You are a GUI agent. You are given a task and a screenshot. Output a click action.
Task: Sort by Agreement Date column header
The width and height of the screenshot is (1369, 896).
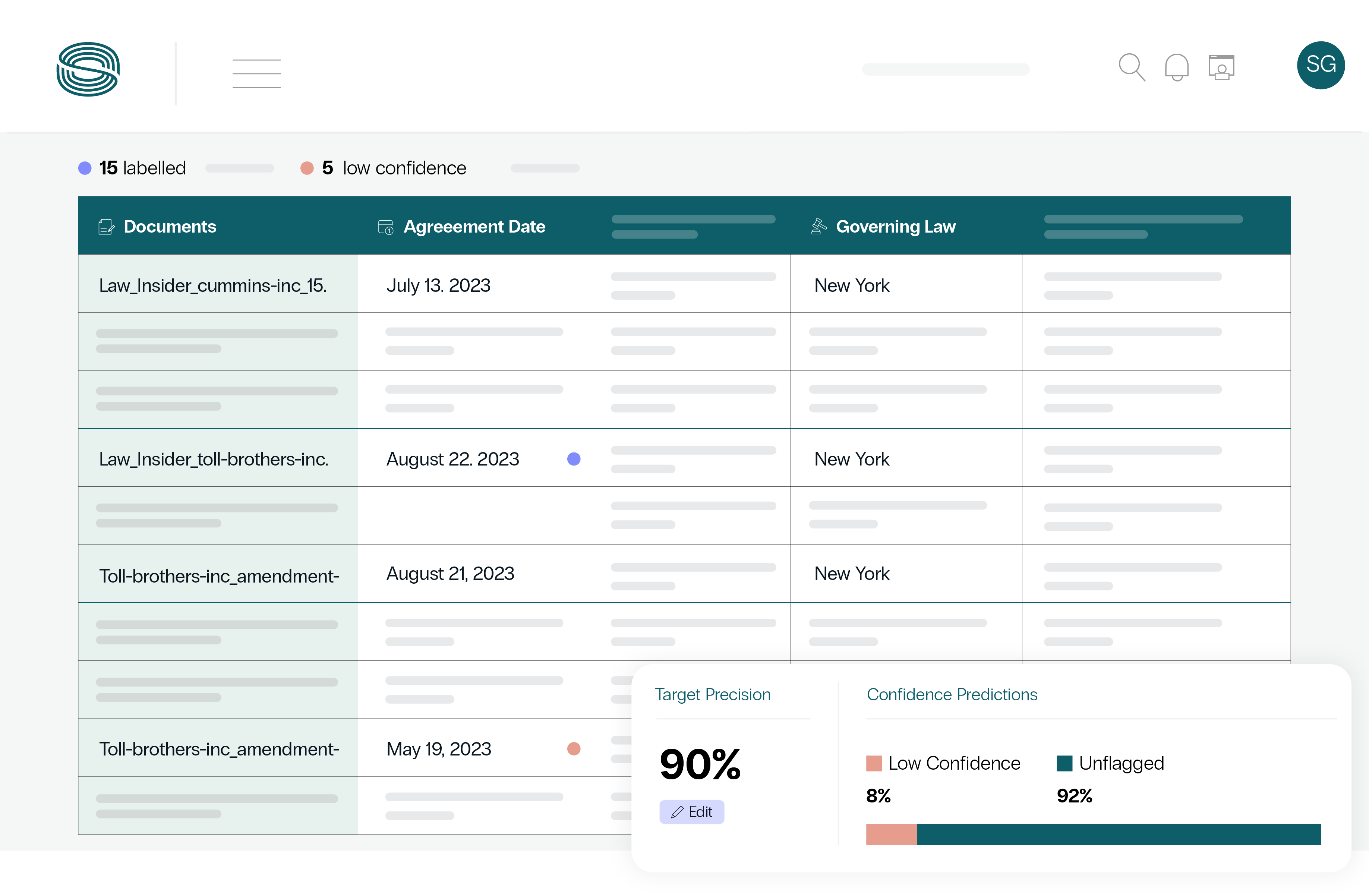tap(474, 227)
